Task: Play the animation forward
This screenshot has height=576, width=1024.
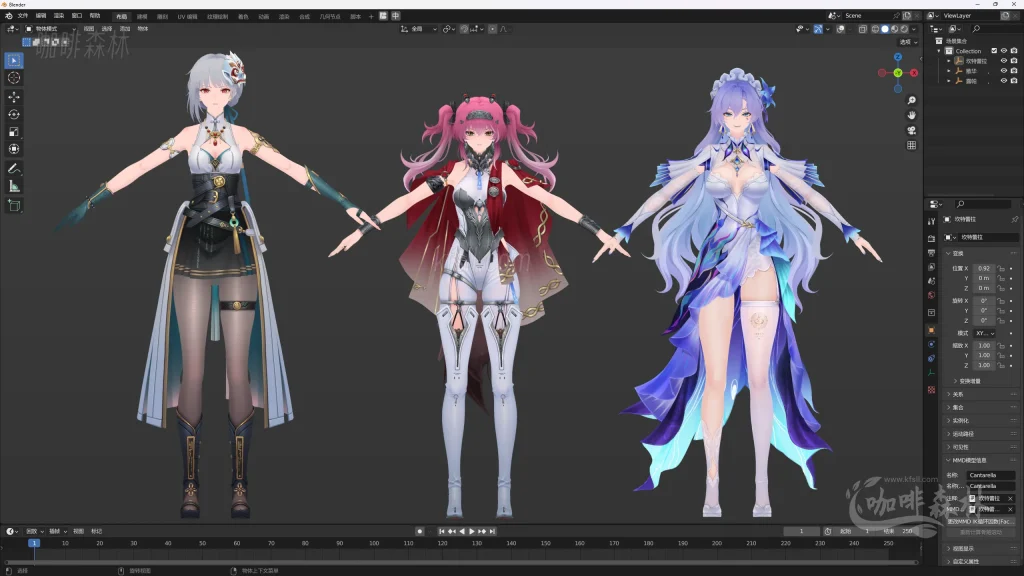Action: [472, 532]
